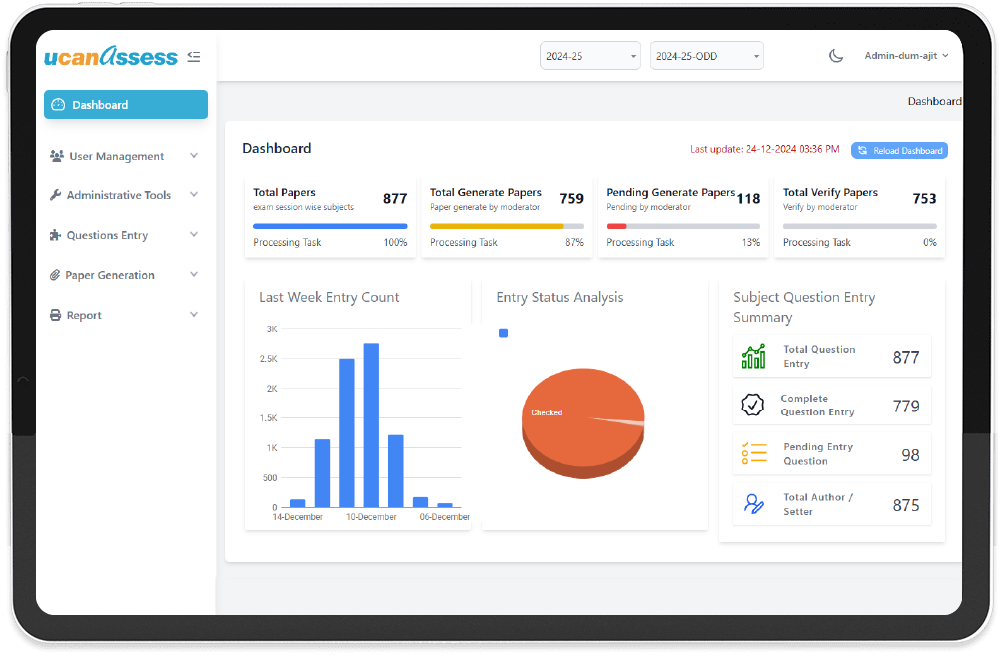Screen dimensions: 1002x657
Task: Click the User Management people icon
Action: (x=56, y=156)
